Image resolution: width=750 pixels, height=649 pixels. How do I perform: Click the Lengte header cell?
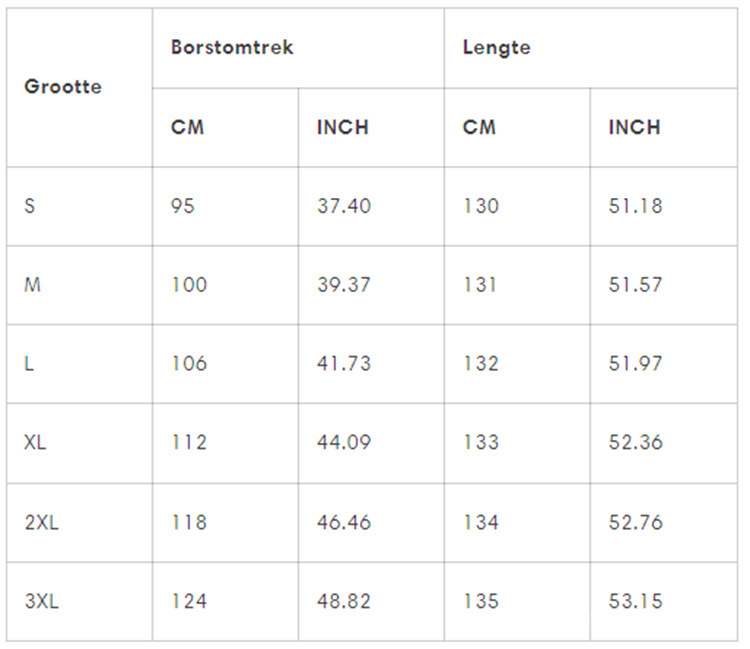pyautogui.click(x=496, y=47)
